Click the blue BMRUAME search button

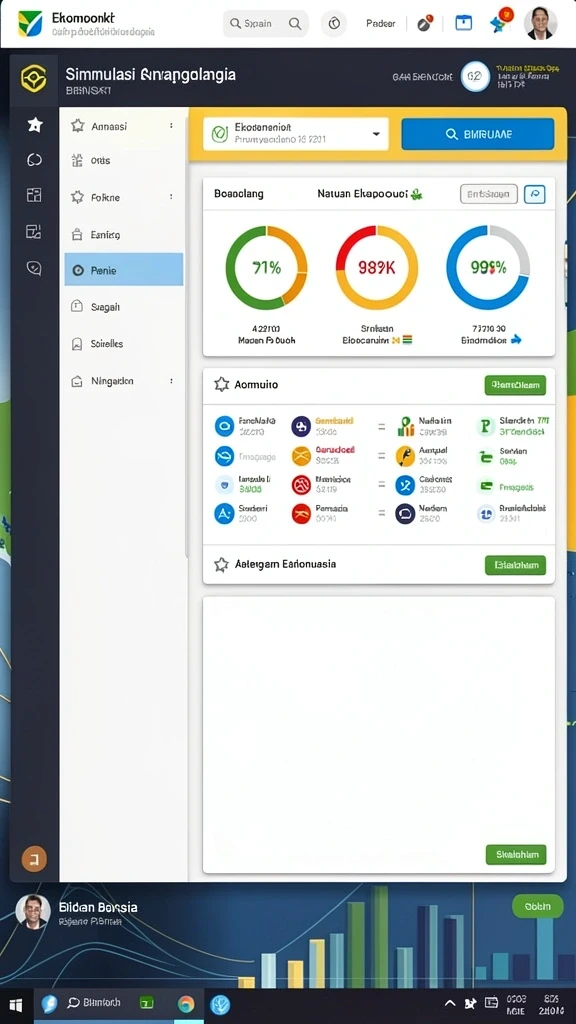coord(477,134)
